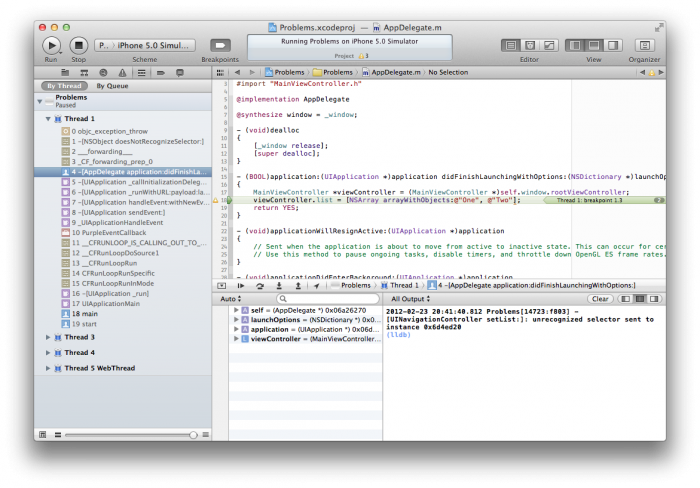Toggle the utilities pane view button
This screenshot has width=700, height=488.
pyautogui.click(x=613, y=45)
